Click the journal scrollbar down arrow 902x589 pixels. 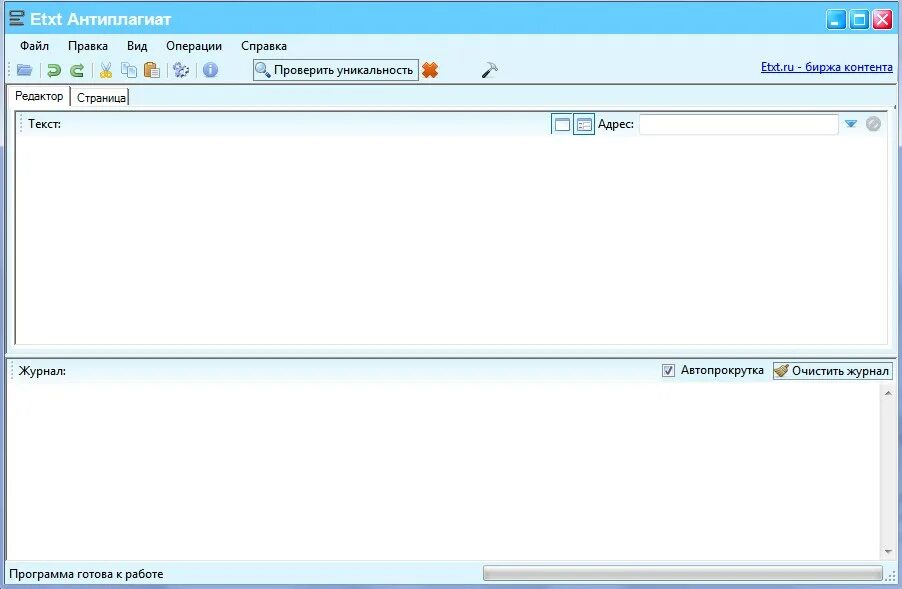(x=888, y=552)
